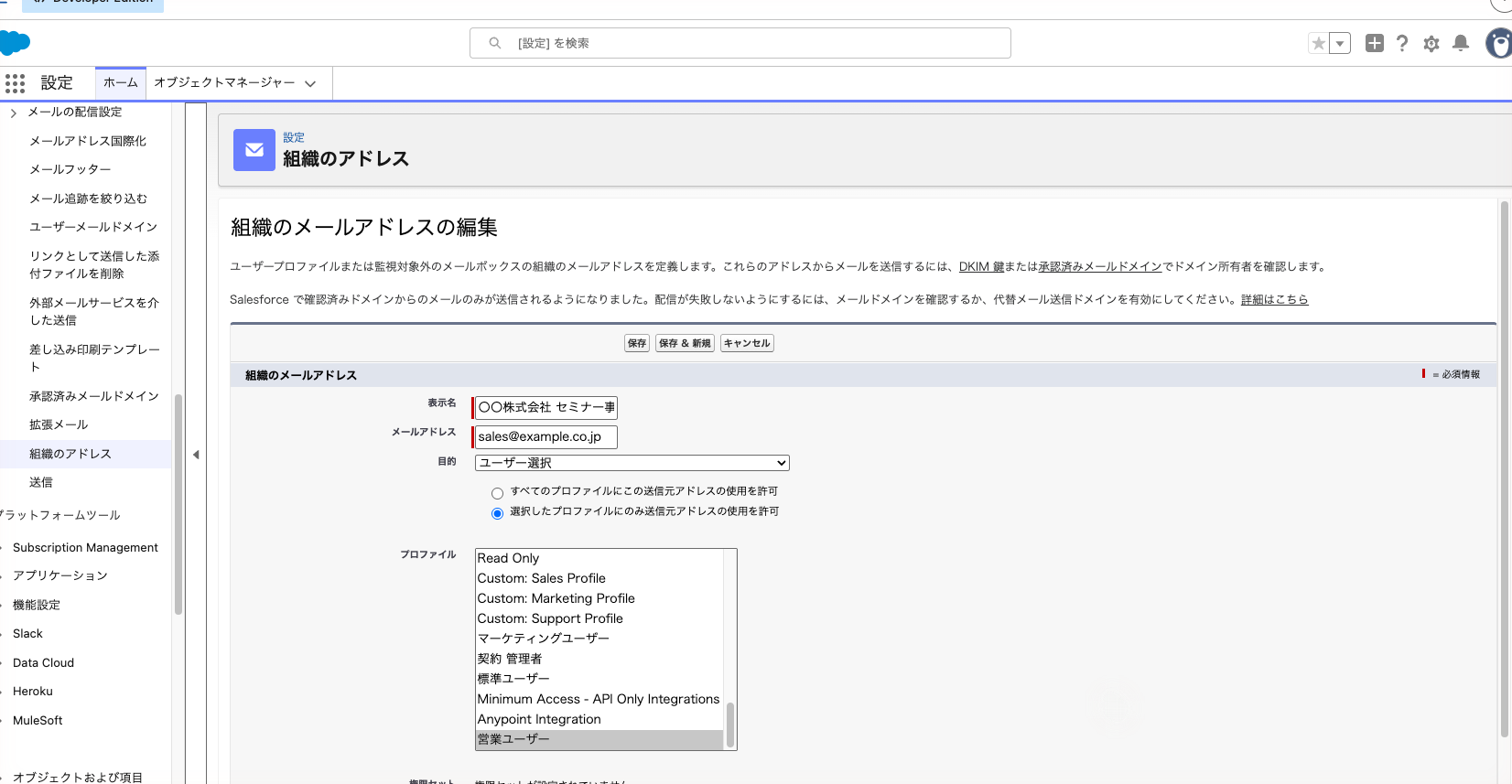Select Minimum Access - API Only Integrations
The width and height of the screenshot is (1512, 784).
pos(600,699)
